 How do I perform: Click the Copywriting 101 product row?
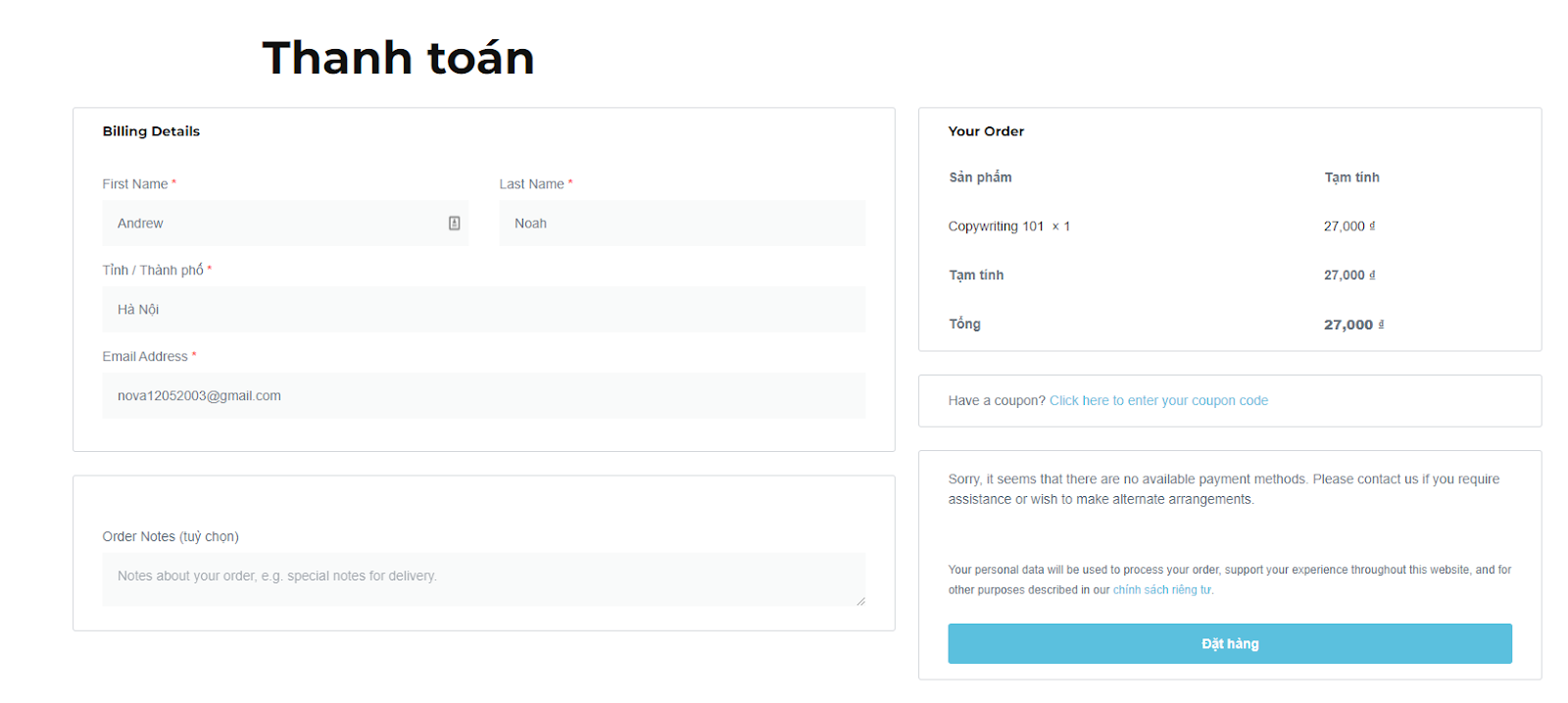[x=1229, y=226]
